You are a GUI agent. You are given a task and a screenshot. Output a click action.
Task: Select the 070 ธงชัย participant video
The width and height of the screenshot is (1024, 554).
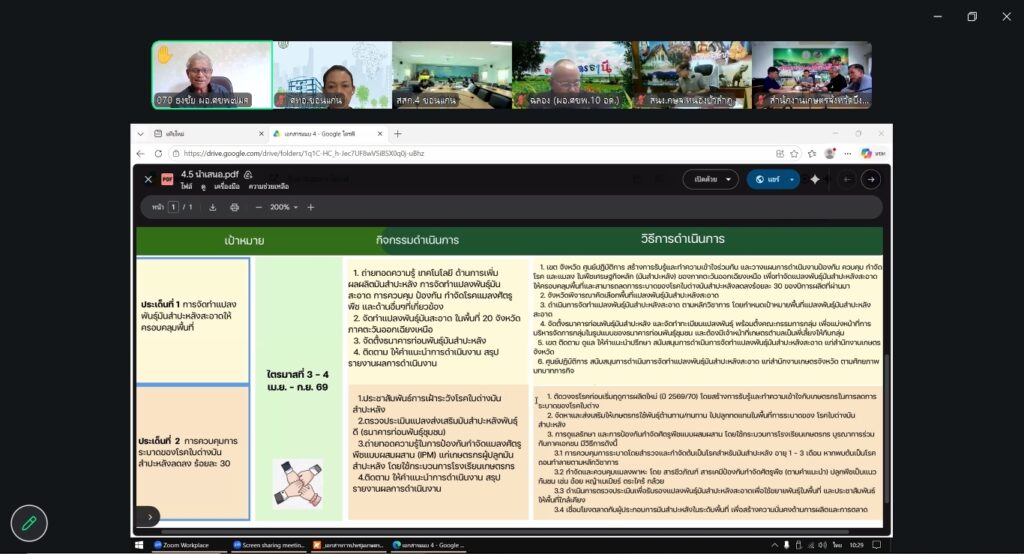click(212, 74)
